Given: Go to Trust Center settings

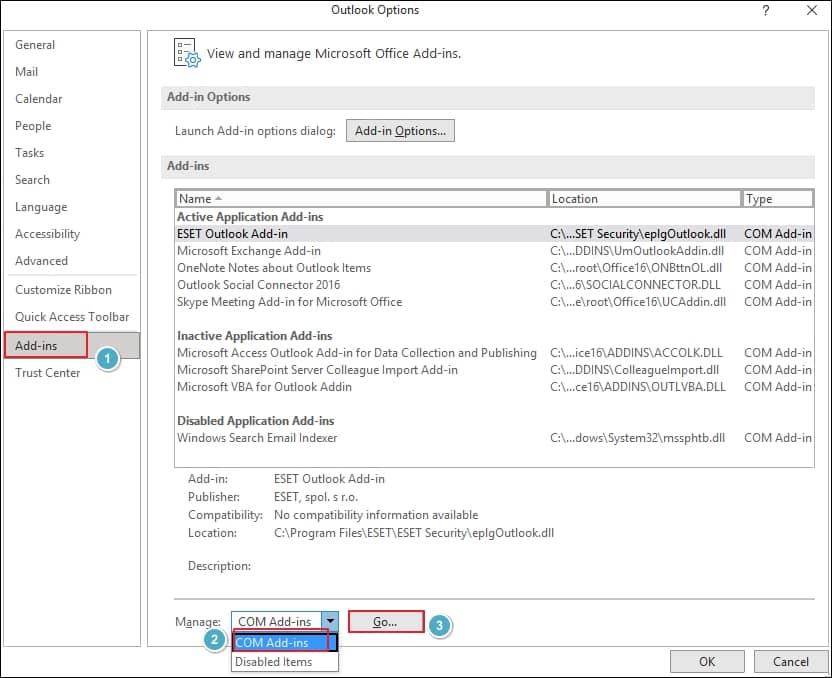Looking at the screenshot, I should [x=47, y=373].
